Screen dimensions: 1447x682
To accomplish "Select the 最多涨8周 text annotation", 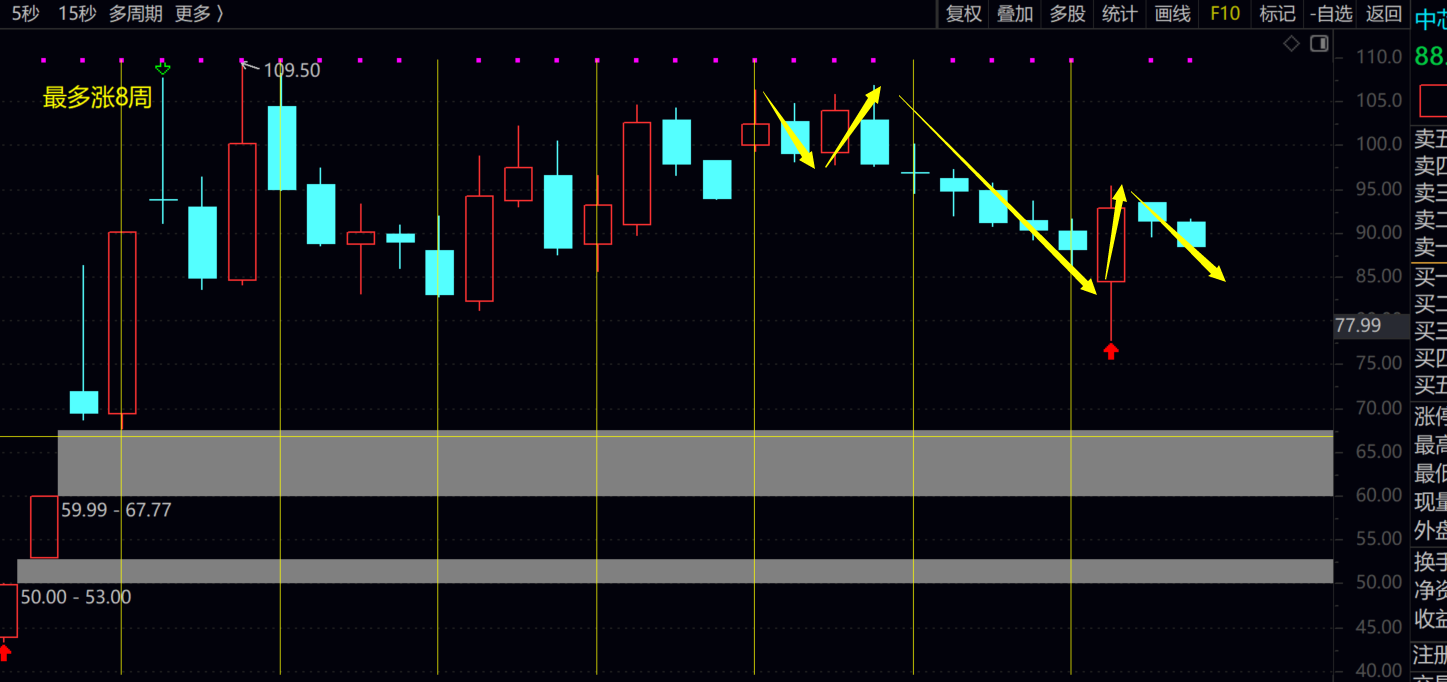I will pos(97,98).
